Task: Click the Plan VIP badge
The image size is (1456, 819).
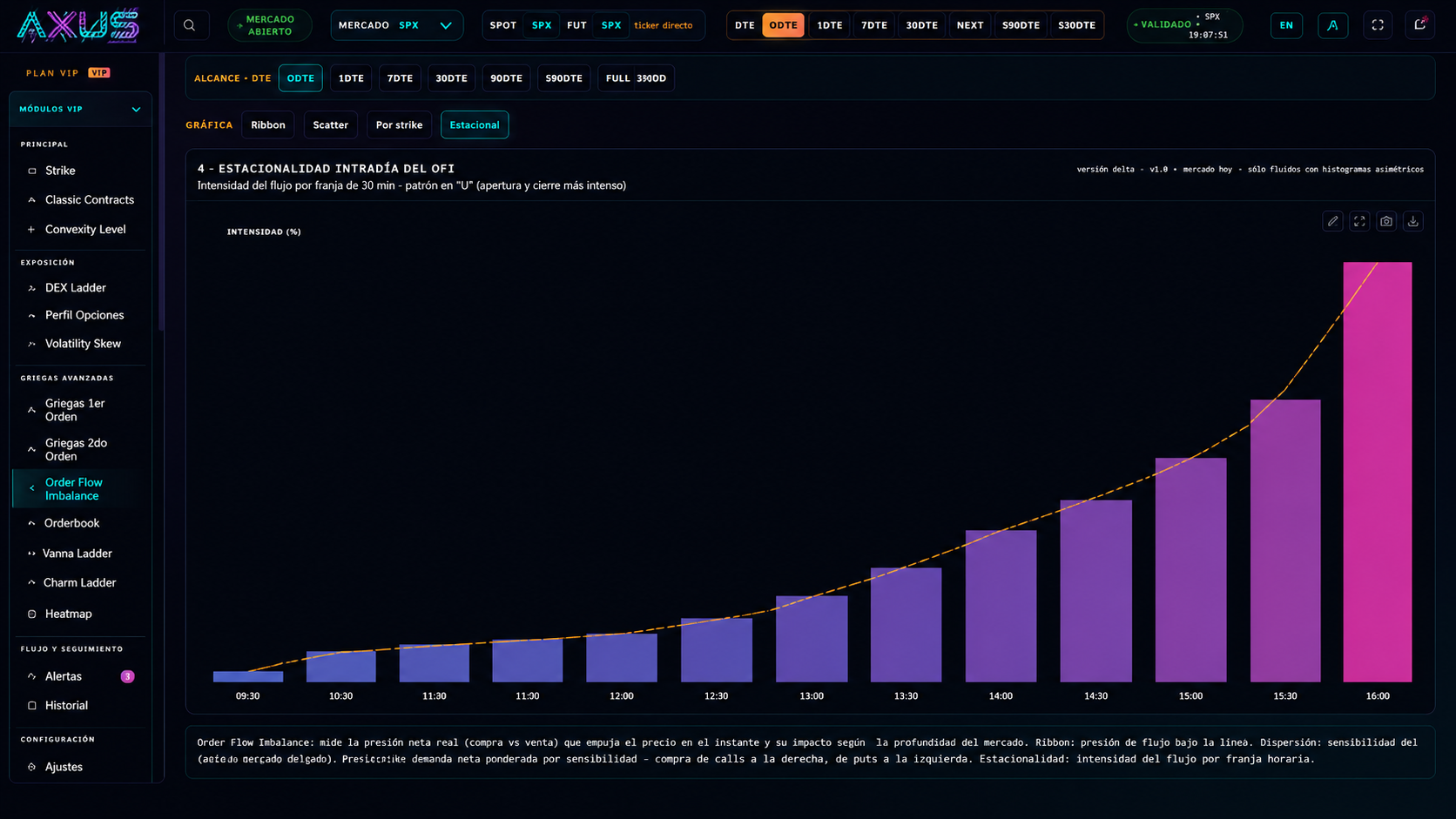Action: click(x=99, y=73)
